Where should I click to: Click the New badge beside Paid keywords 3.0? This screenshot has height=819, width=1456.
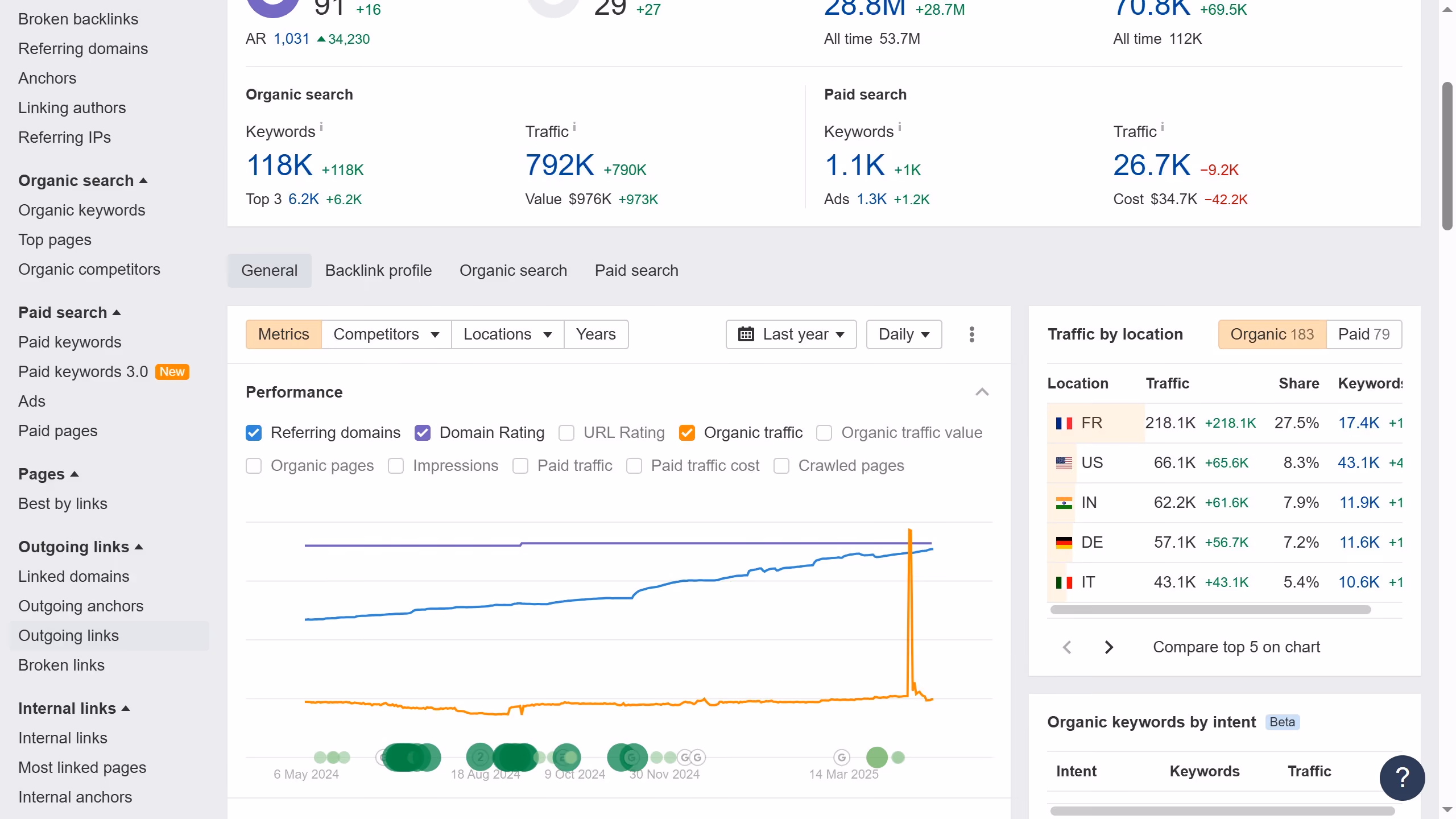coord(172,372)
